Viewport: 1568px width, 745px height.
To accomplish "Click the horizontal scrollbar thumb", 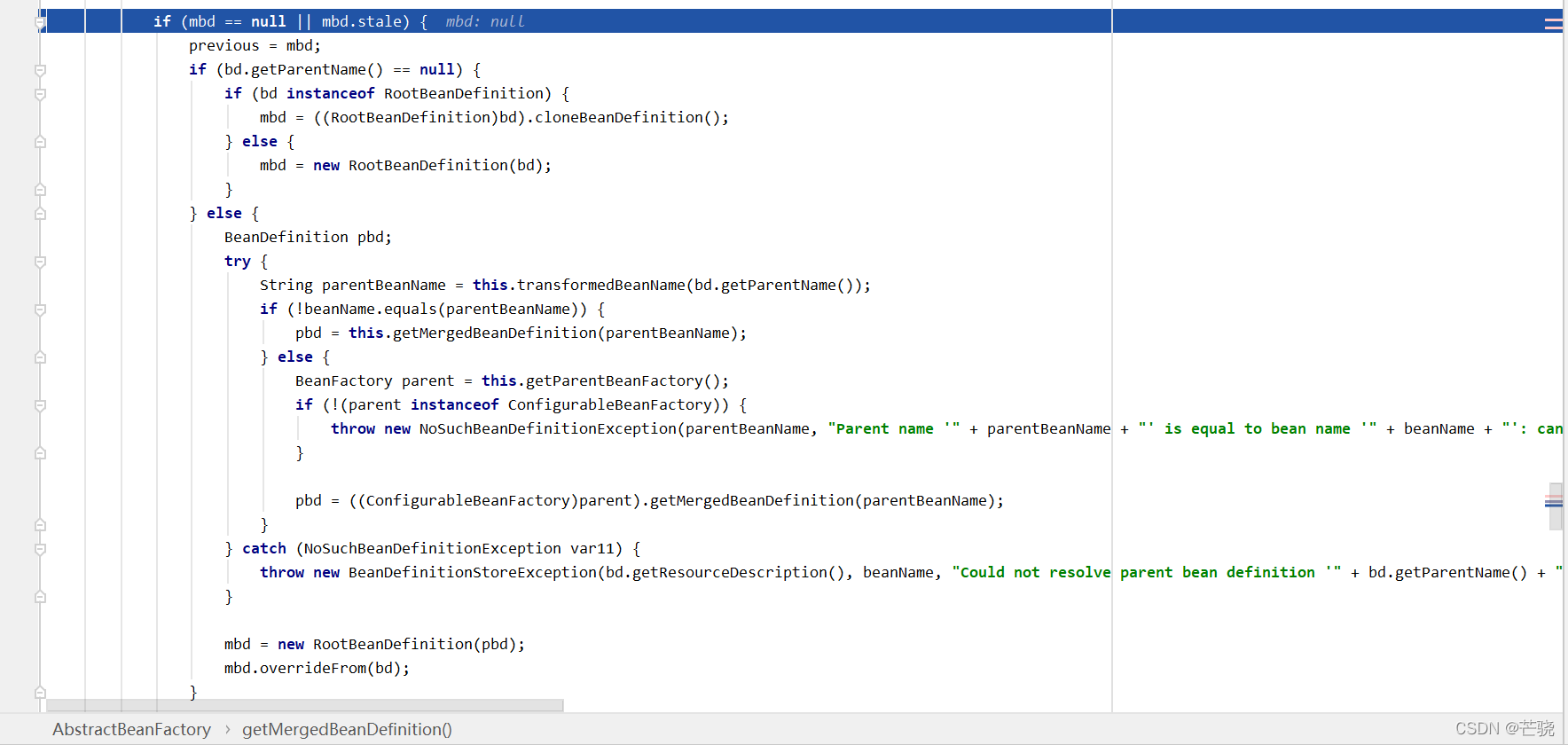I will 304,705.
